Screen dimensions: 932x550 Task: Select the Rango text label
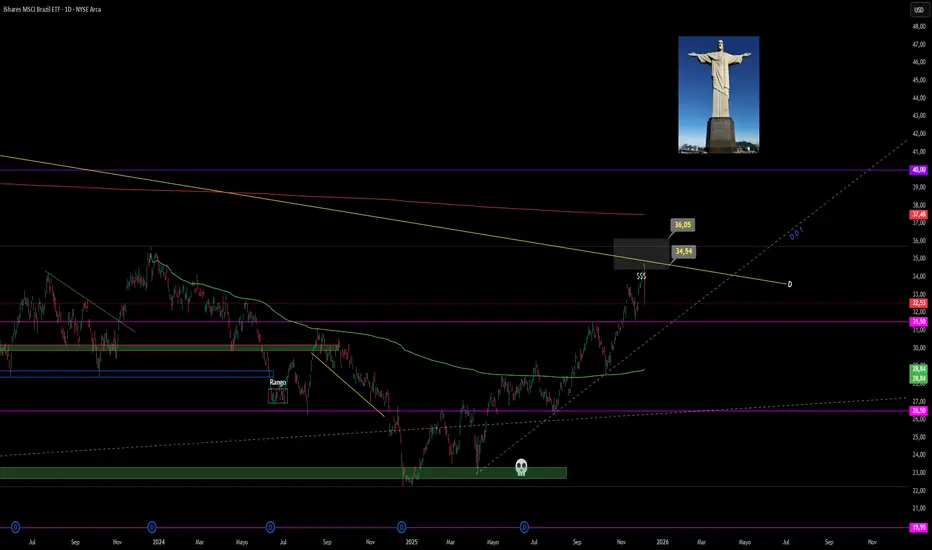click(x=278, y=382)
